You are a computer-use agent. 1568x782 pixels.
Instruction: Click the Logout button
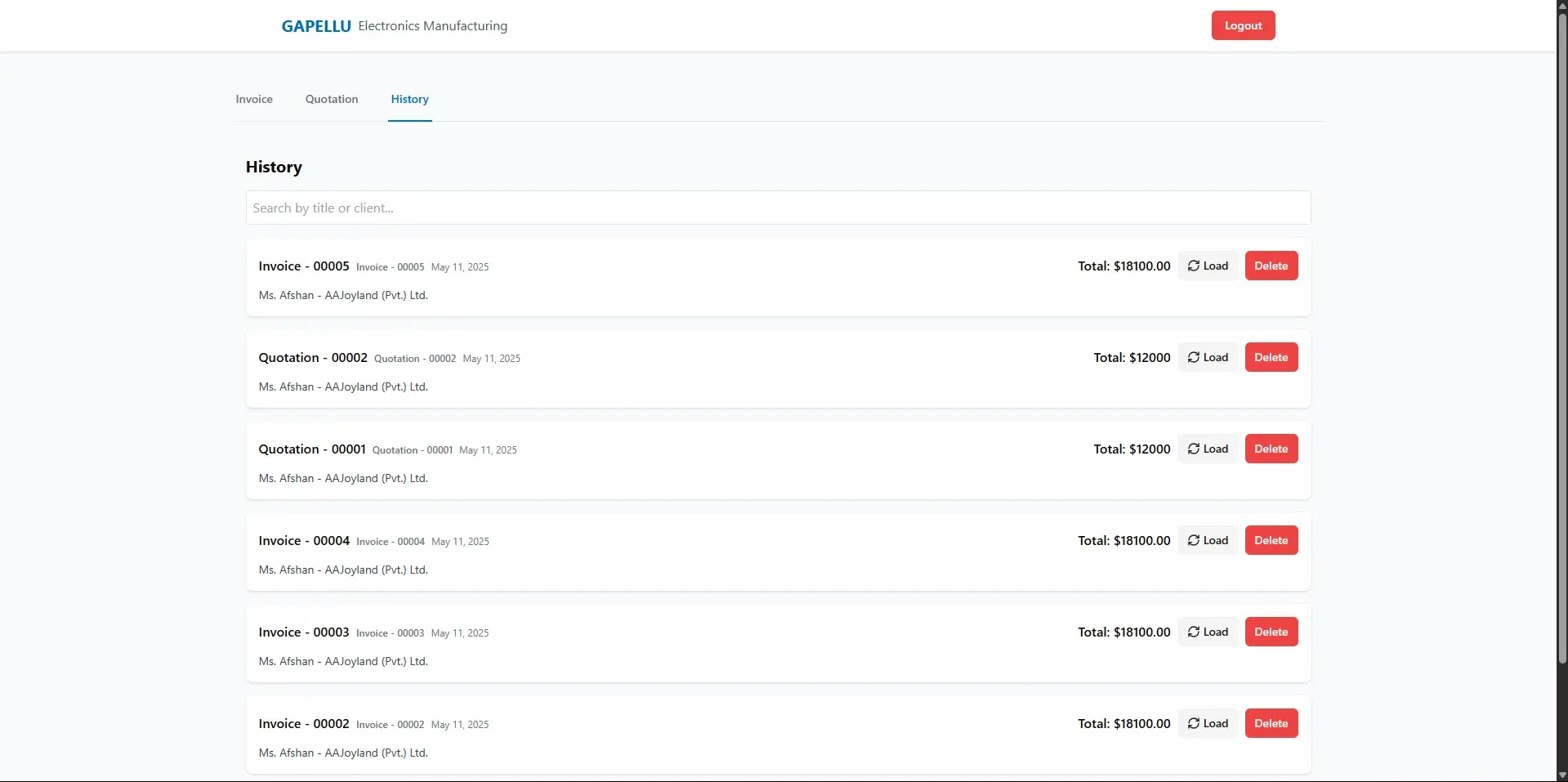point(1243,25)
